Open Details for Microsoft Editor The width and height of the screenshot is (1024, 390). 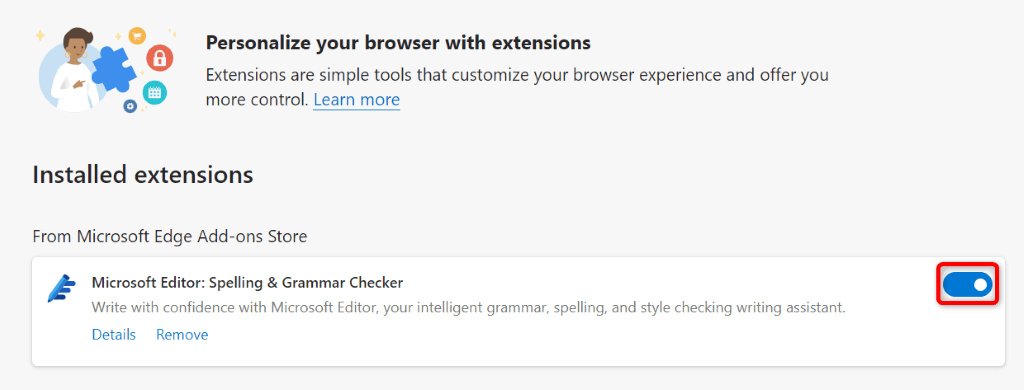click(114, 335)
